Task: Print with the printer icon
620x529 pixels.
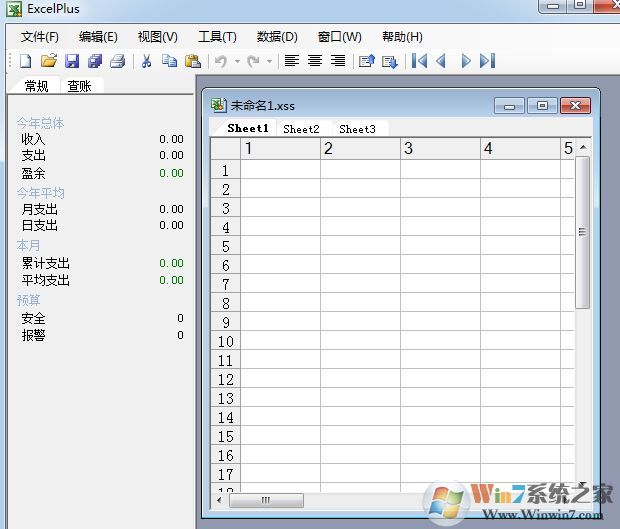Action: (117, 61)
